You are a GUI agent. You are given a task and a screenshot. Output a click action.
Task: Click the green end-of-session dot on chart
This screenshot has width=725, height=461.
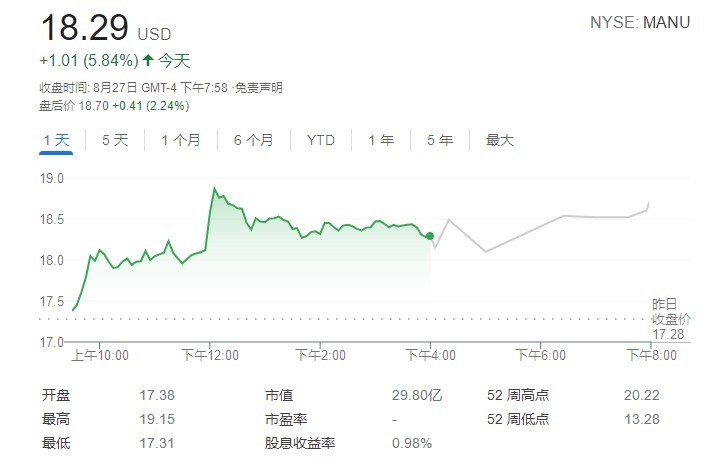click(x=430, y=236)
